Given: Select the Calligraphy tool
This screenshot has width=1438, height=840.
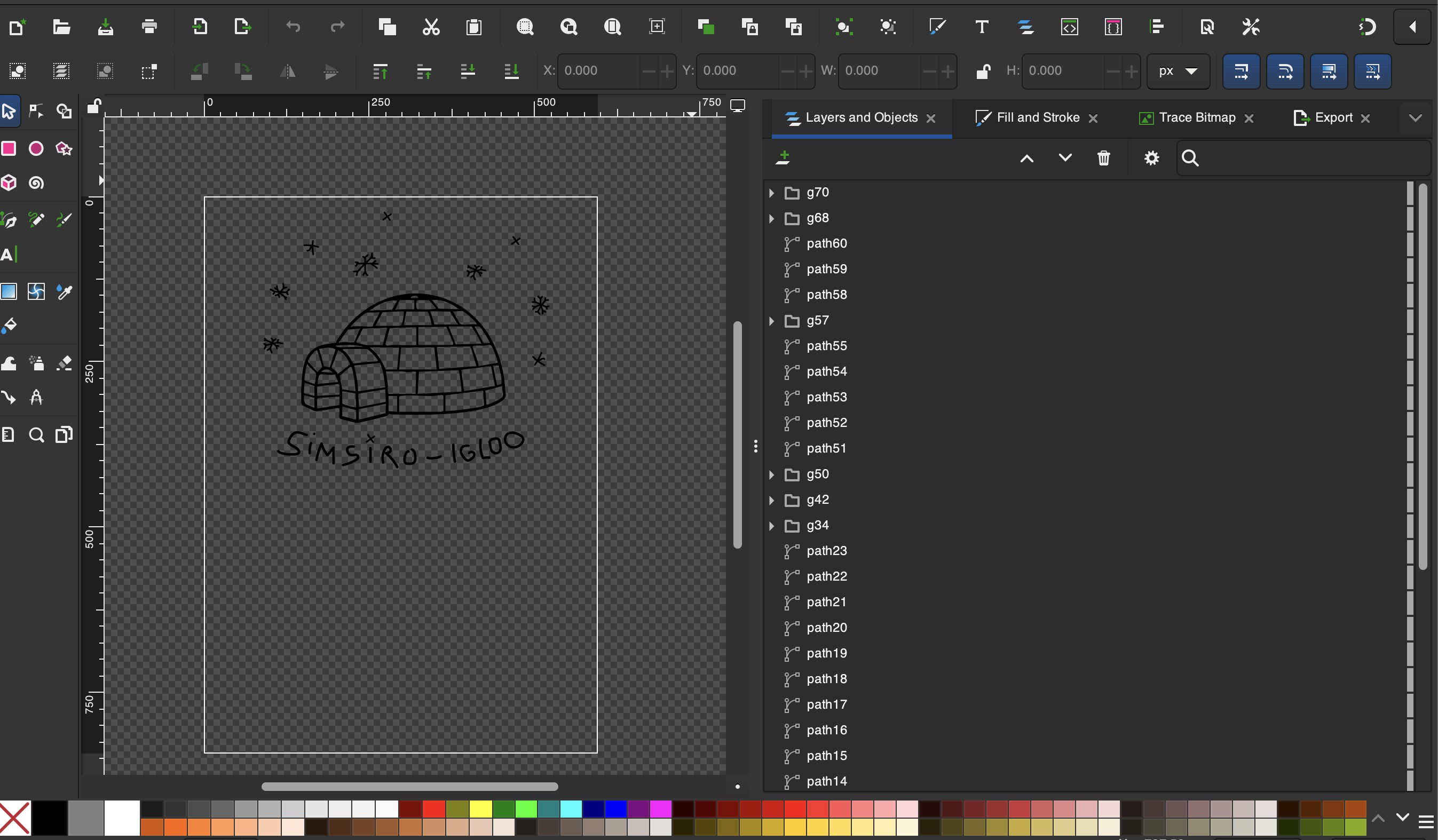Looking at the screenshot, I should click(64, 220).
